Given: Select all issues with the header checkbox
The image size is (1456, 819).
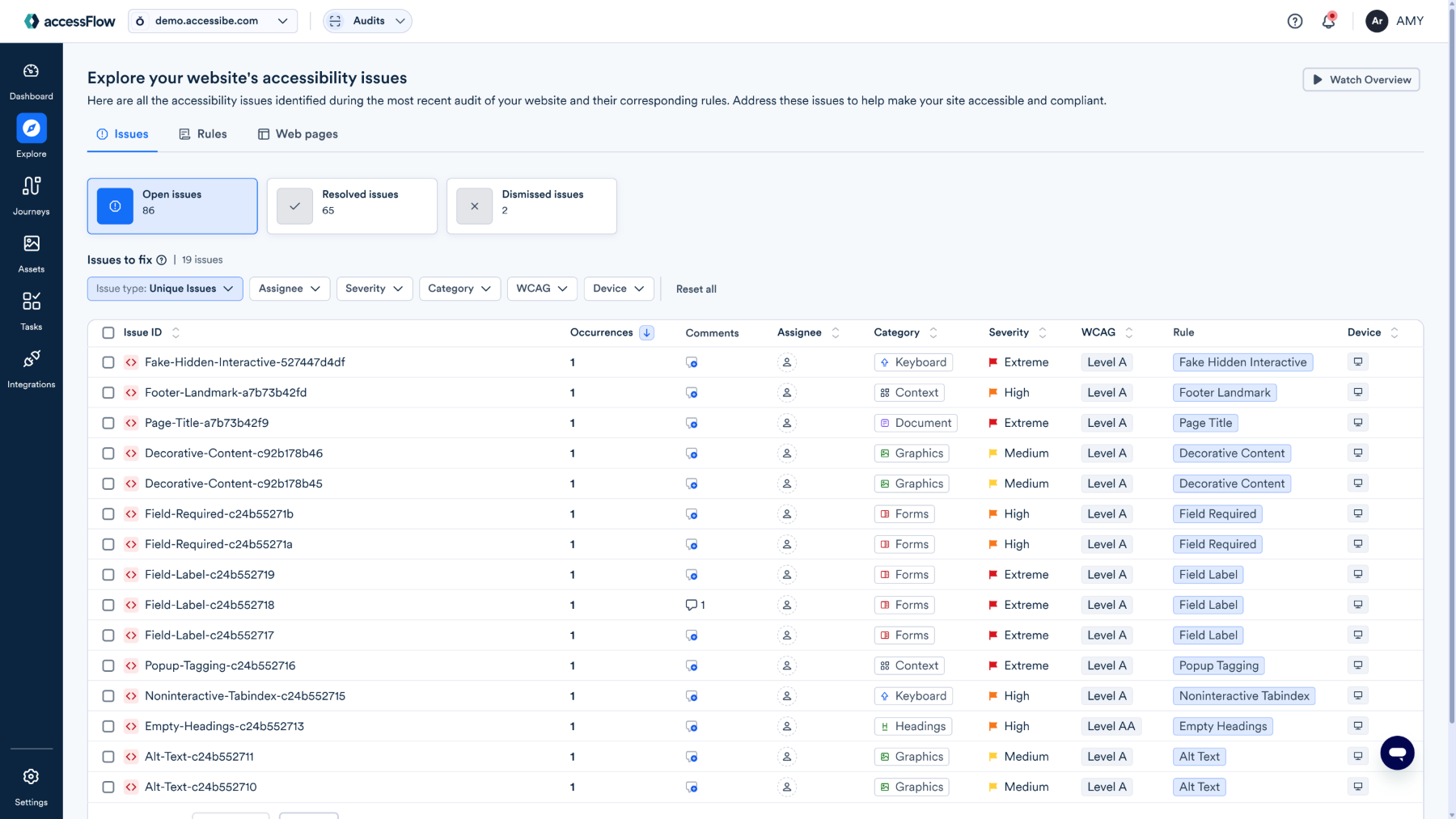Looking at the screenshot, I should pyautogui.click(x=108, y=332).
